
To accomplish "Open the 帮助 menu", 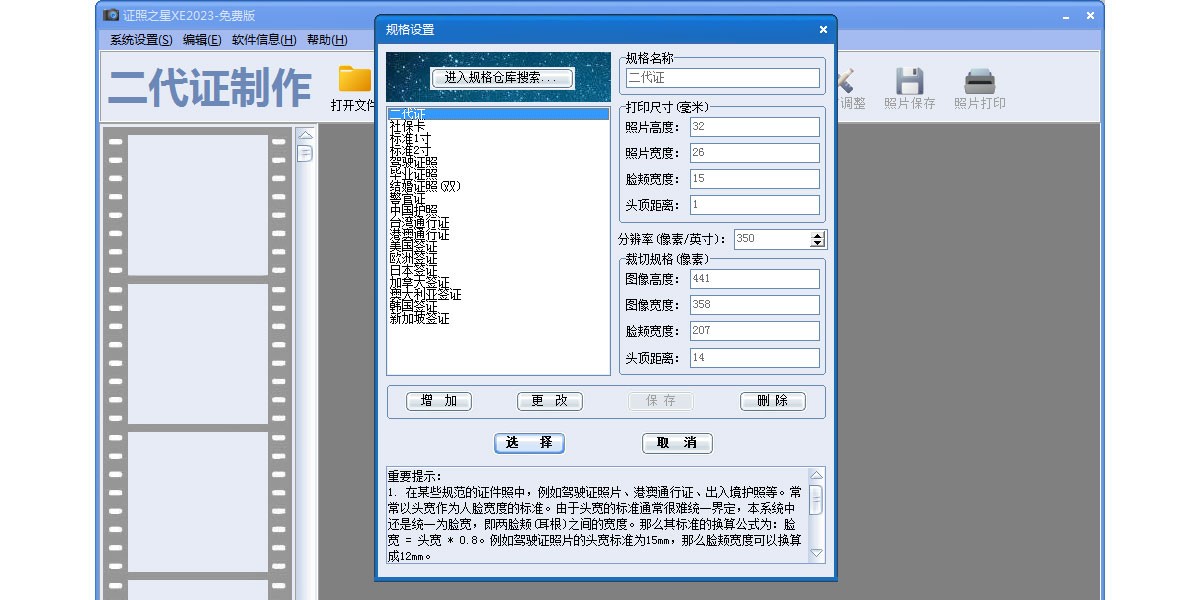I will tap(327, 40).
